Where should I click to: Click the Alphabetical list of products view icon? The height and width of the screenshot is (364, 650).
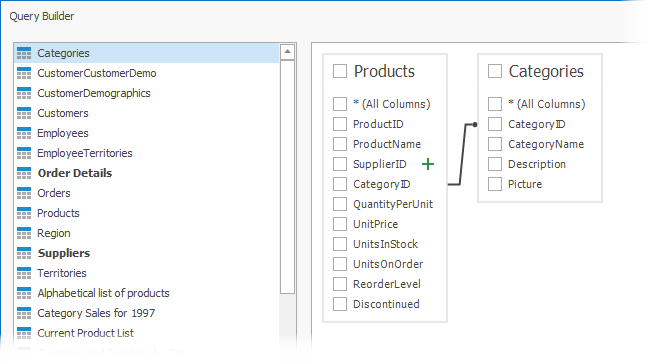tap(24, 293)
